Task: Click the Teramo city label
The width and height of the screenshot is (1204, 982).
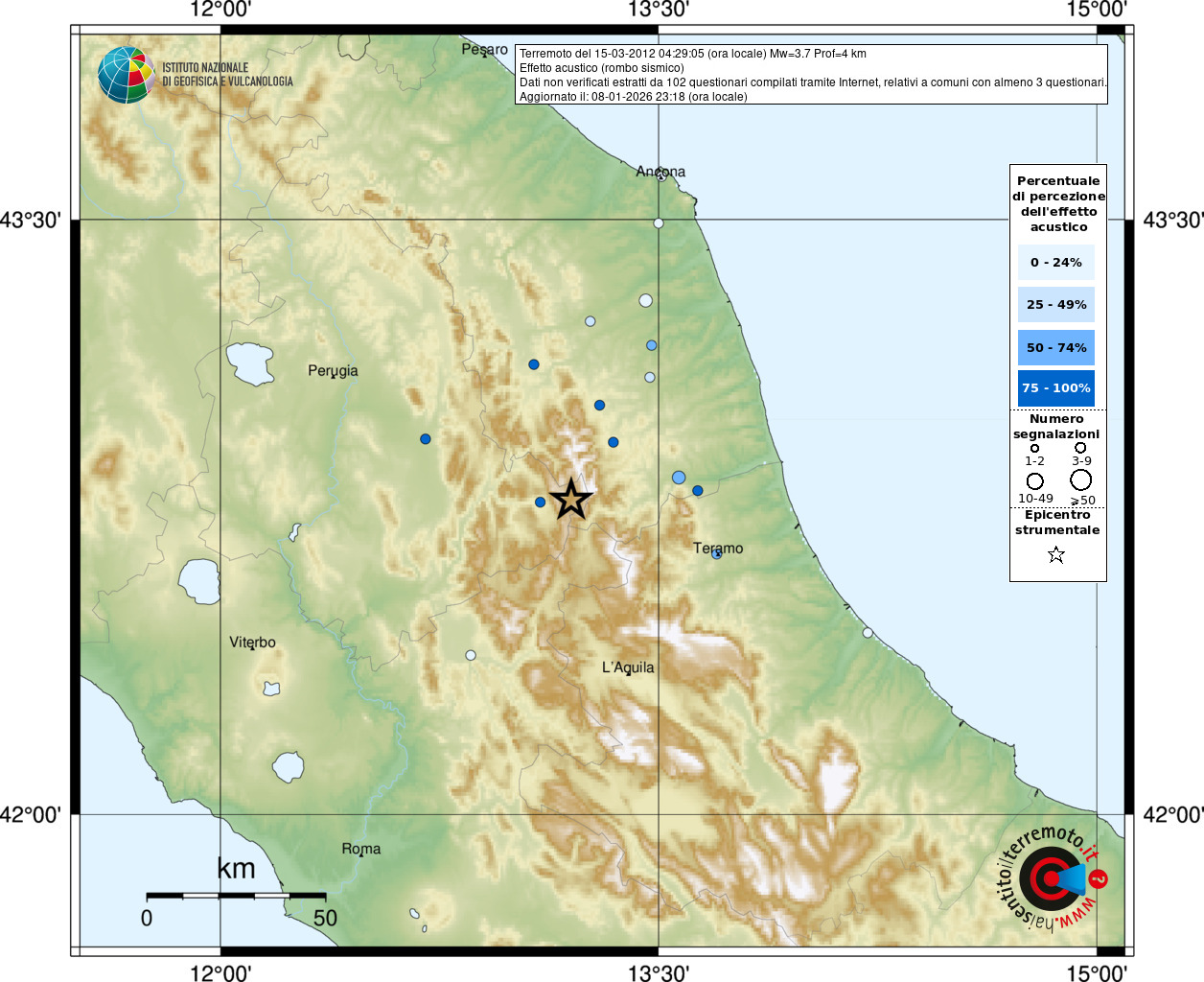Action: click(x=718, y=549)
